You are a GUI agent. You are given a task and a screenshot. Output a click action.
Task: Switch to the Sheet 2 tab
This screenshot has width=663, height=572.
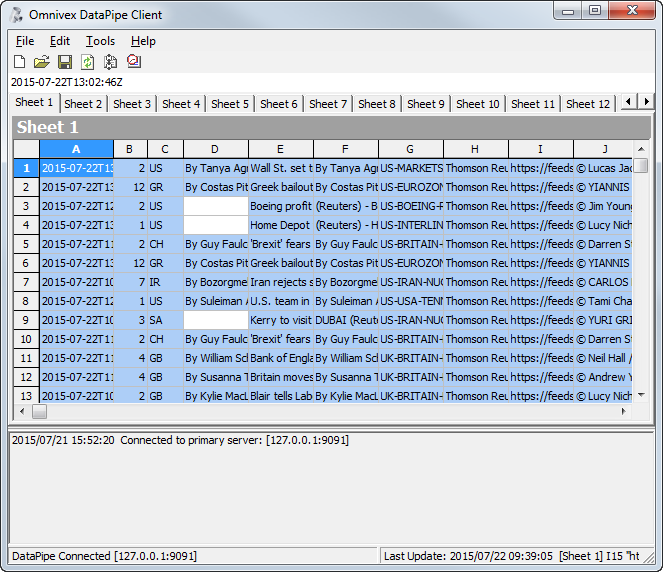click(83, 104)
